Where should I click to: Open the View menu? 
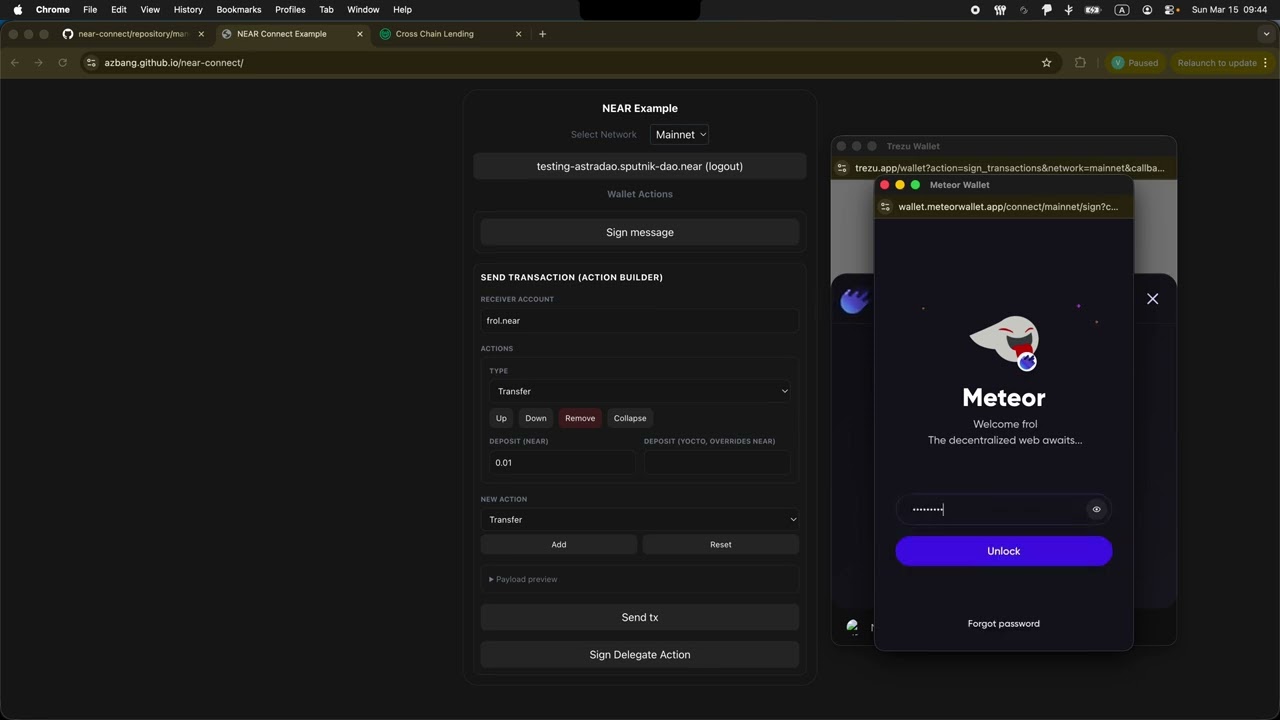150,9
